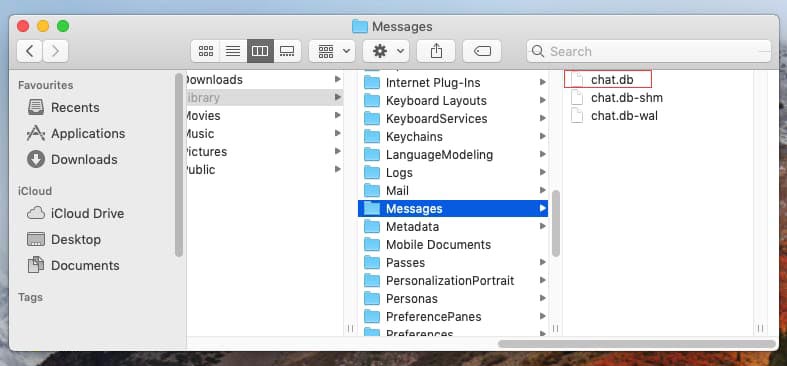This screenshot has width=787, height=366.
Task: Open Downloads in the sidebar
Action: coord(72,160)
